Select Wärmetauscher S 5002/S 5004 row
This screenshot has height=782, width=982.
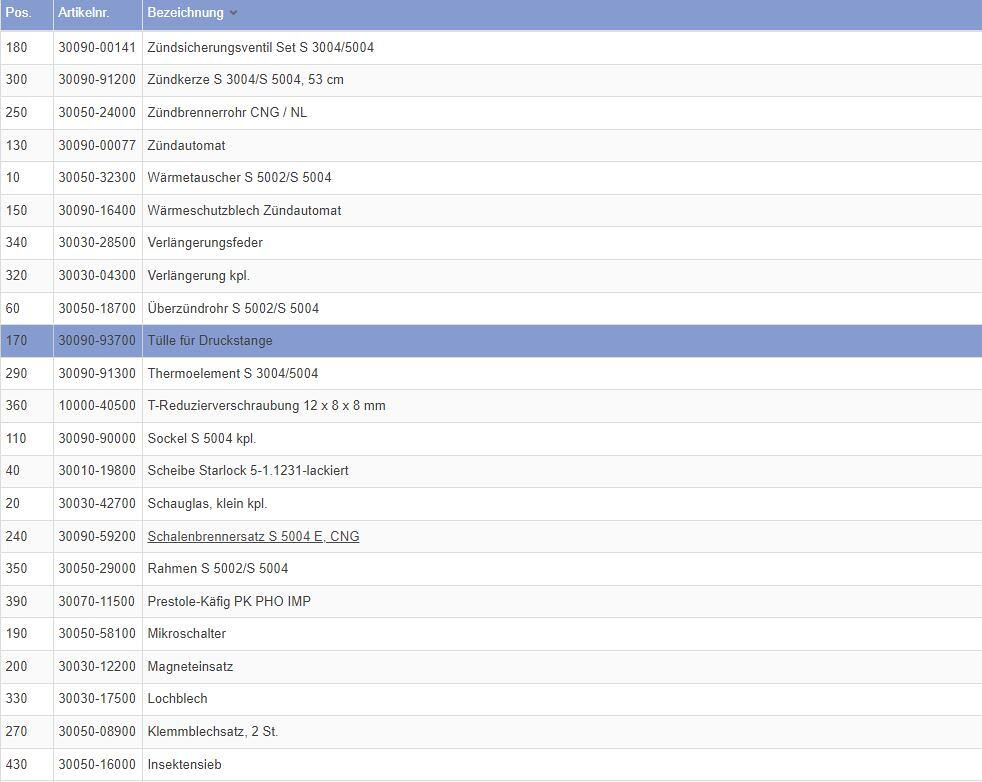pyautogui.click(x=239, y=178)
